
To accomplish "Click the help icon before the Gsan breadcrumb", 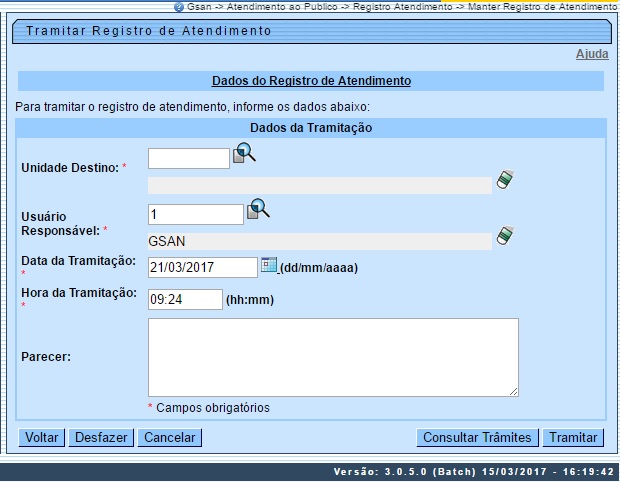I will coord(178,6).
